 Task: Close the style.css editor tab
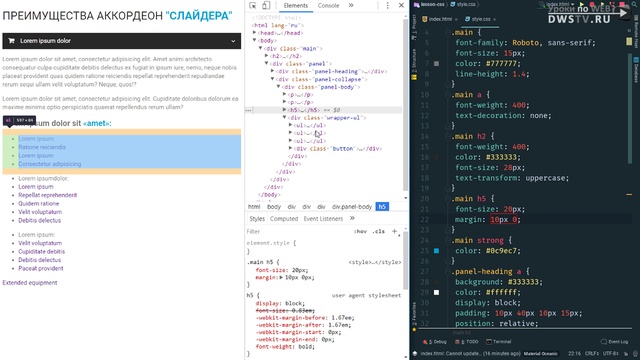click(x=494, y=20)
